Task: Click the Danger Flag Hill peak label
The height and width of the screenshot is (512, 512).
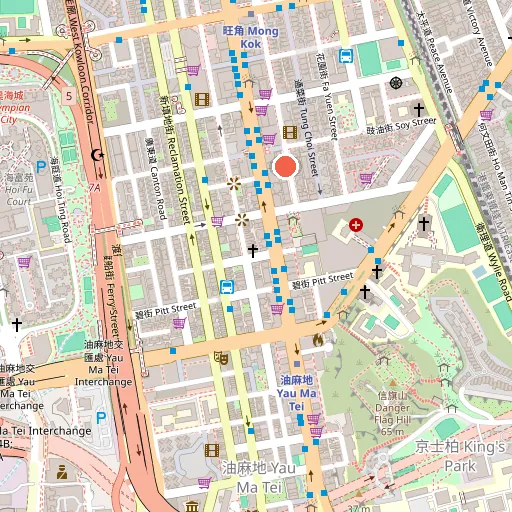Action: (x=392, y=413)
